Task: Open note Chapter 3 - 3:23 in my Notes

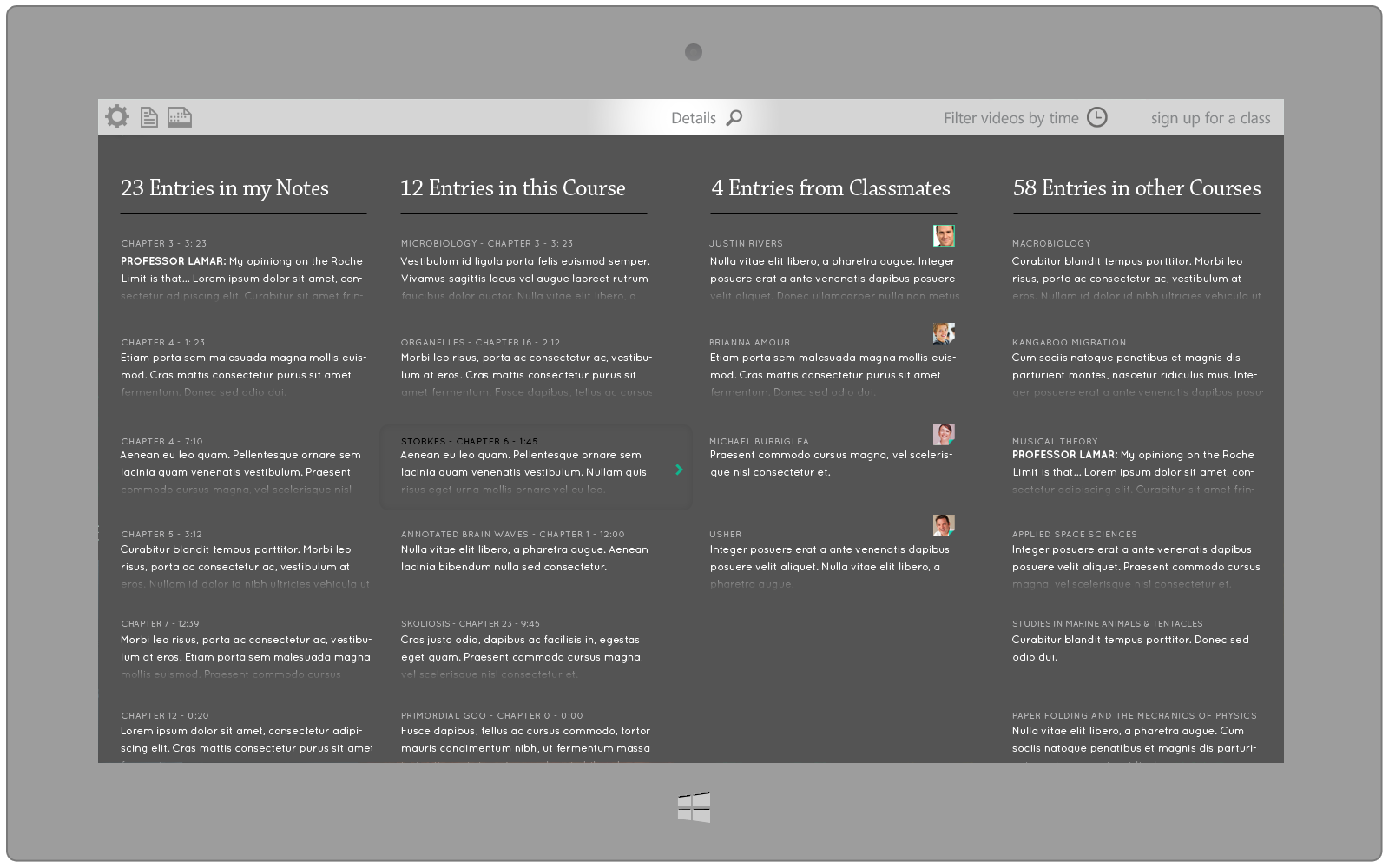Action: [164, 244]
